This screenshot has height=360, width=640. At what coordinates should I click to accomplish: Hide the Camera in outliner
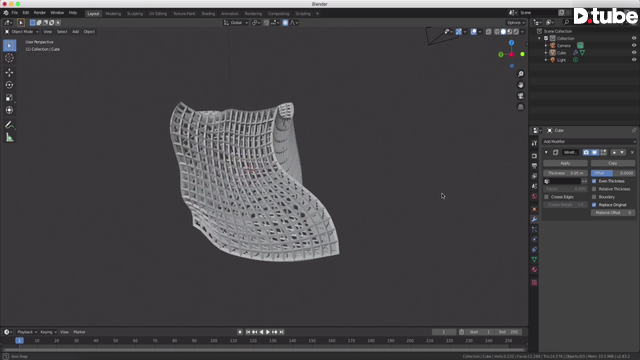(x=634, y=45)
